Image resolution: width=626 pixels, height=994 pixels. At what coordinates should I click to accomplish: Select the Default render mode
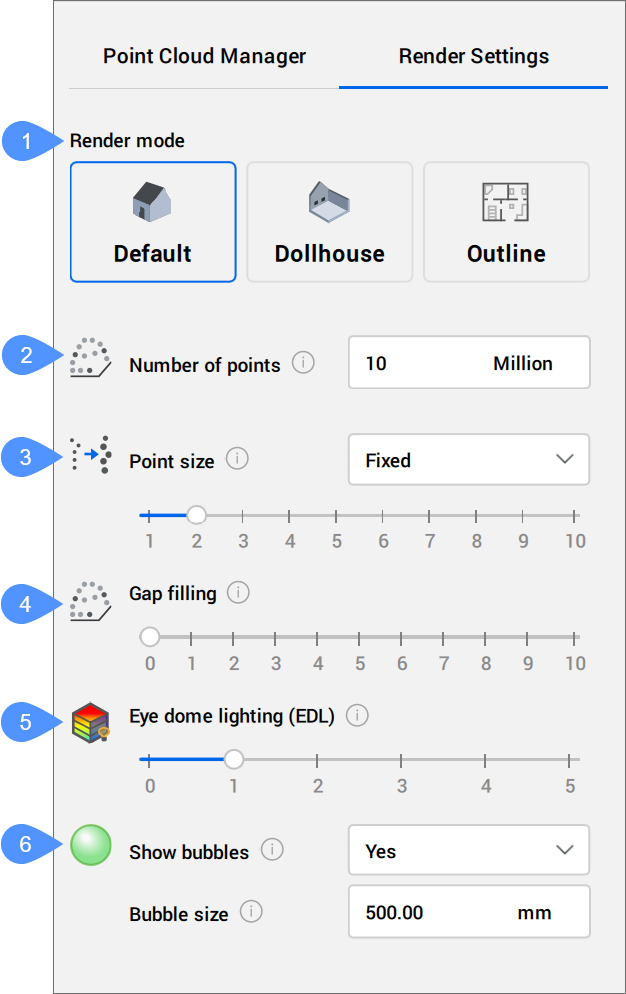(x=153, y=222)
